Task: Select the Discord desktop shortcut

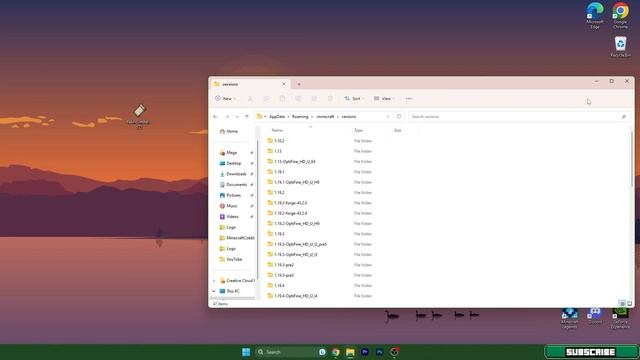Action: (x=595, y=316)
